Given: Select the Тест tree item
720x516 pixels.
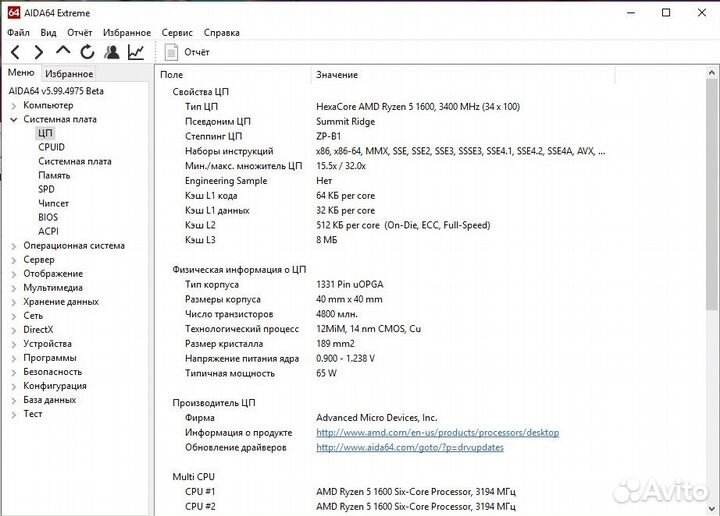Looking at the screenshot, I should (x=33, y=414).
